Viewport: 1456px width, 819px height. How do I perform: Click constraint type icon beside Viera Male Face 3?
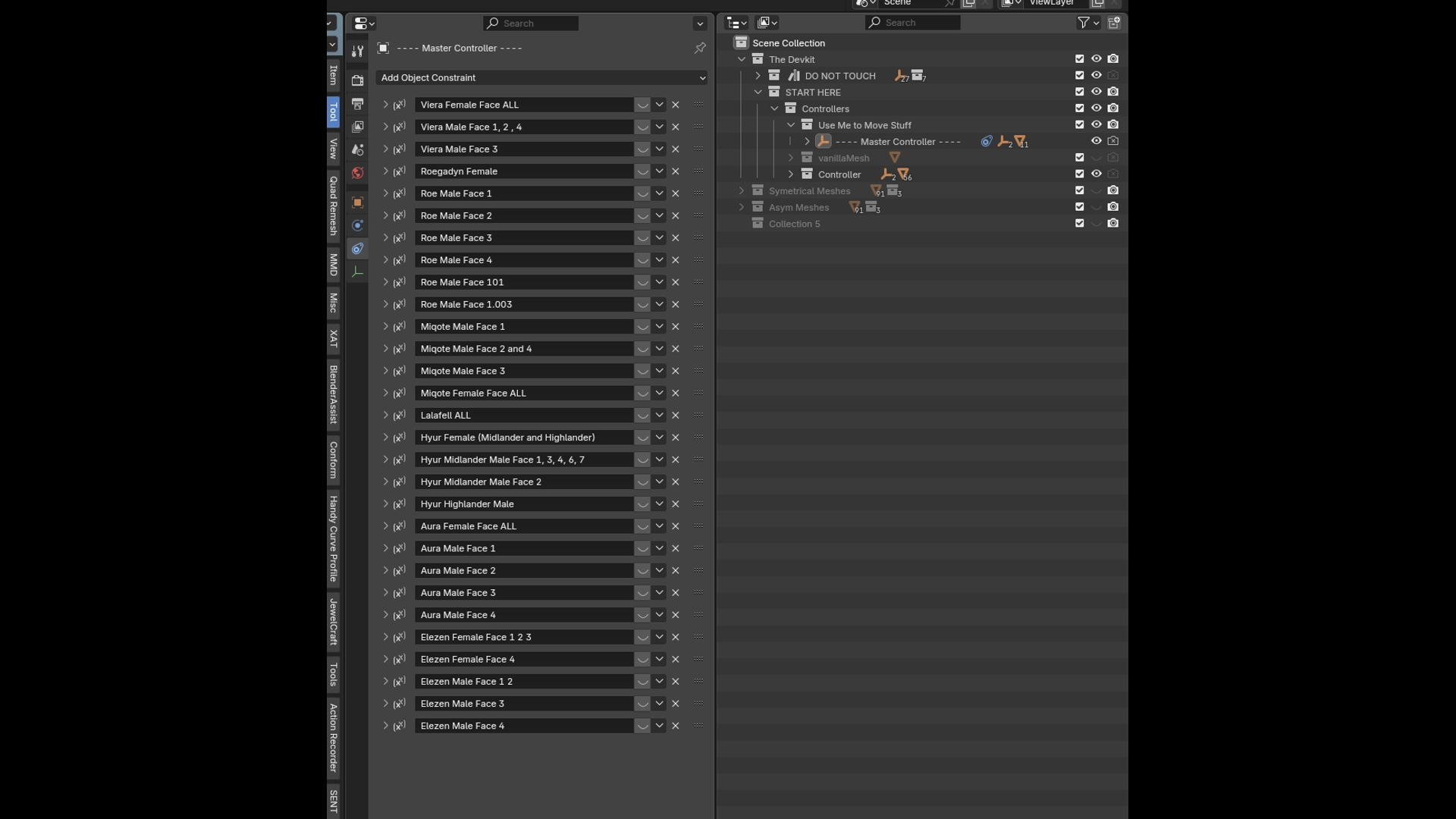coord(400,149)
